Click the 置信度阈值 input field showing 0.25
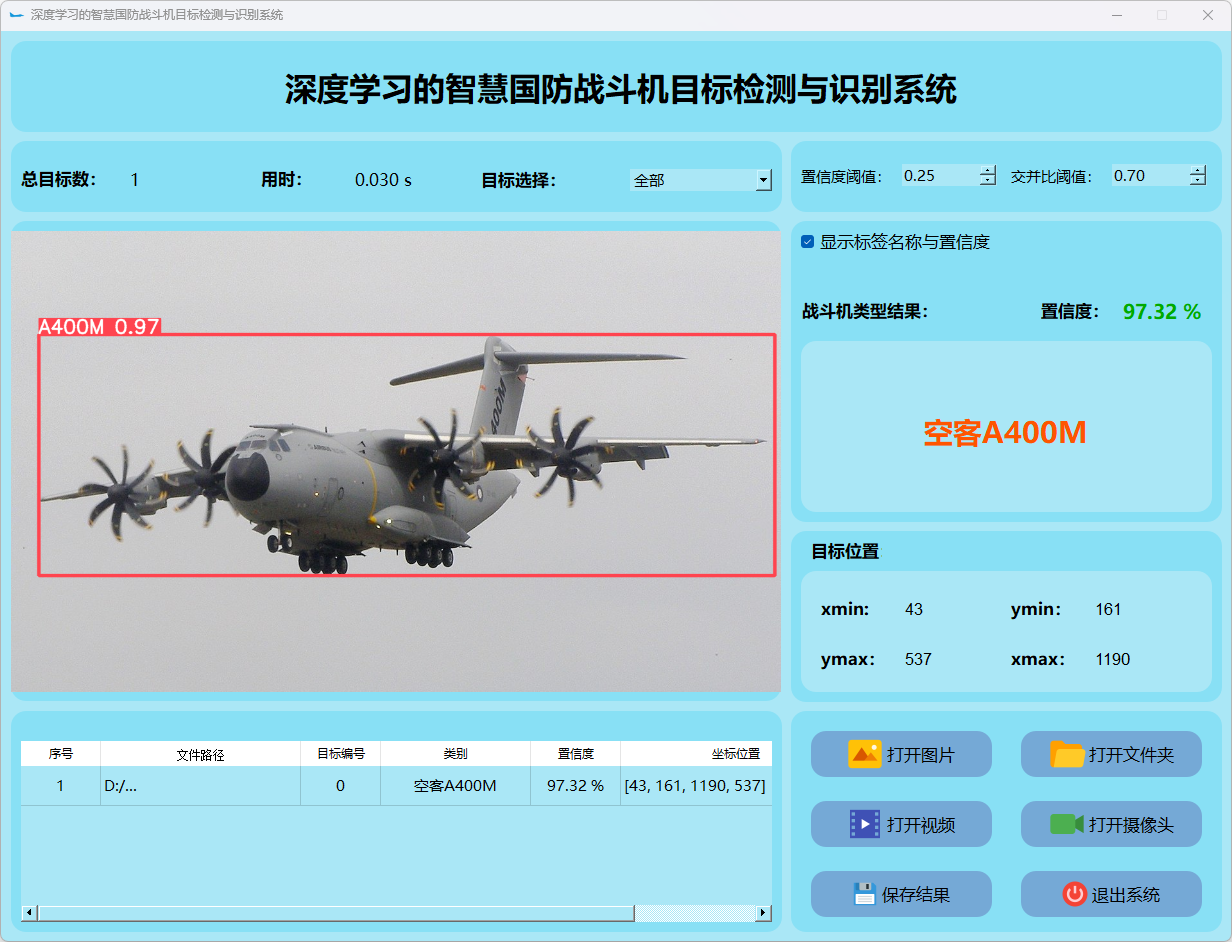The width and height of the screenshot is (1232, 942). (940, 175)
